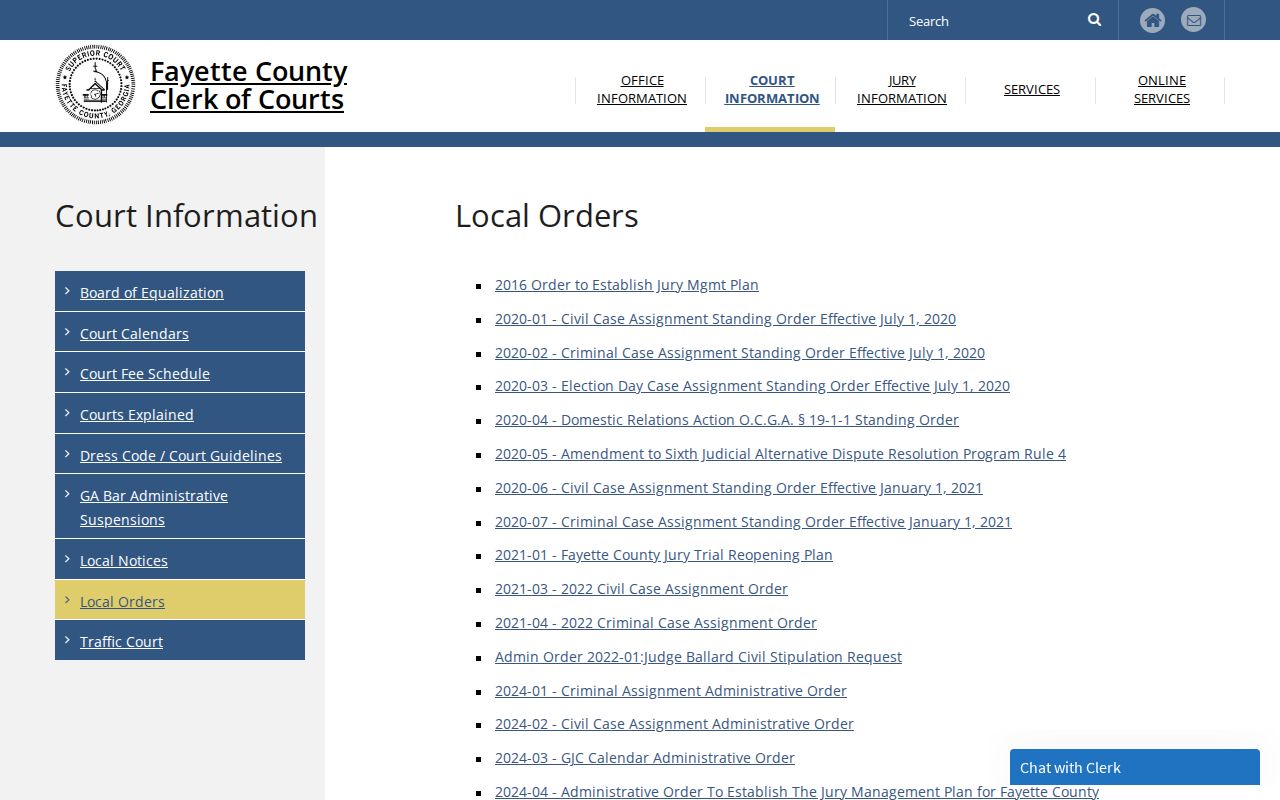Screen dimensions: 1280x800
Task: Open 2021-04 2022 Criminal Case Assignment Order
Action: click(x=656, y=623)
